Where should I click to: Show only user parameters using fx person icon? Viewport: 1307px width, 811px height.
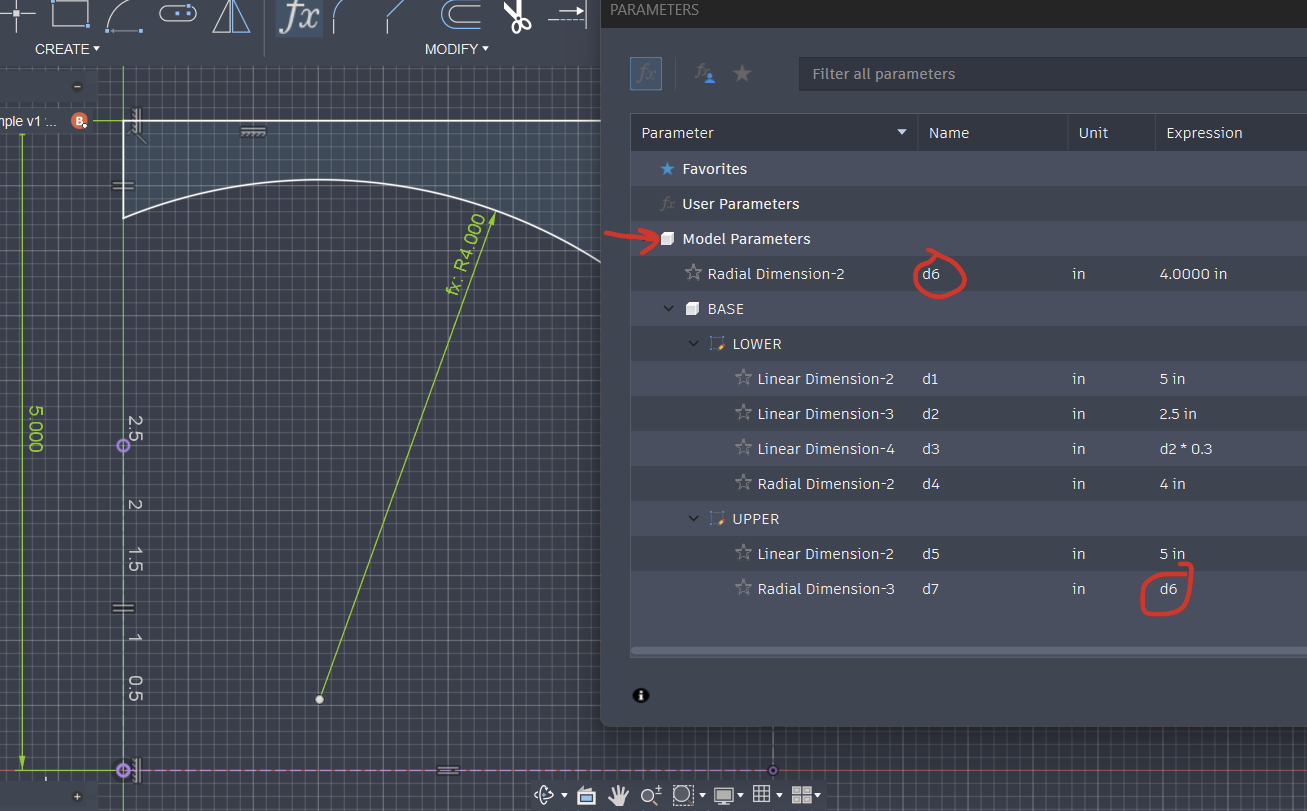pos(704,73)
